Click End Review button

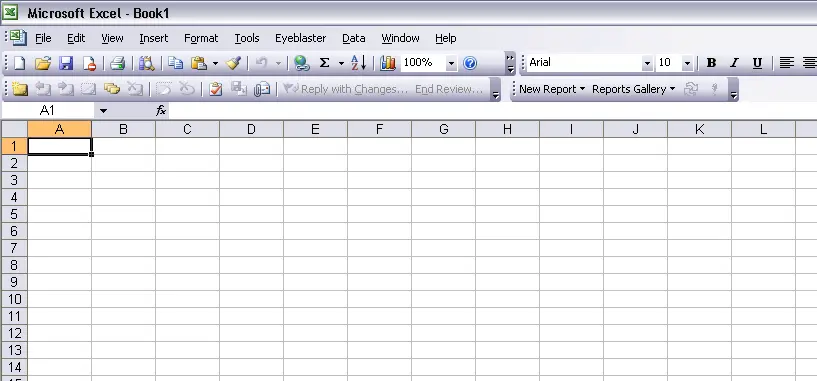coord(449,89)
